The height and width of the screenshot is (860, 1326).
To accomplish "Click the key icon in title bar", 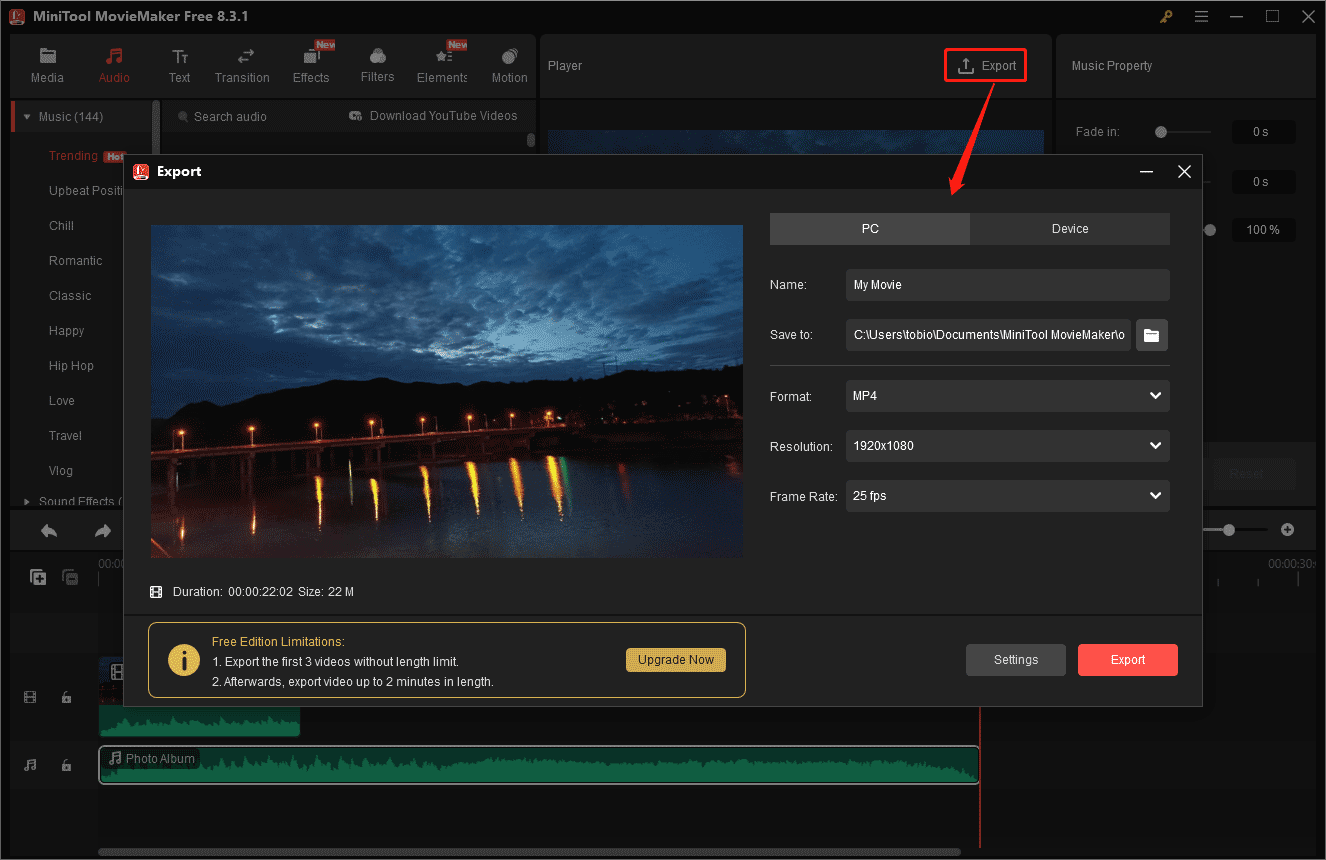I will [x=1166, y=17].
